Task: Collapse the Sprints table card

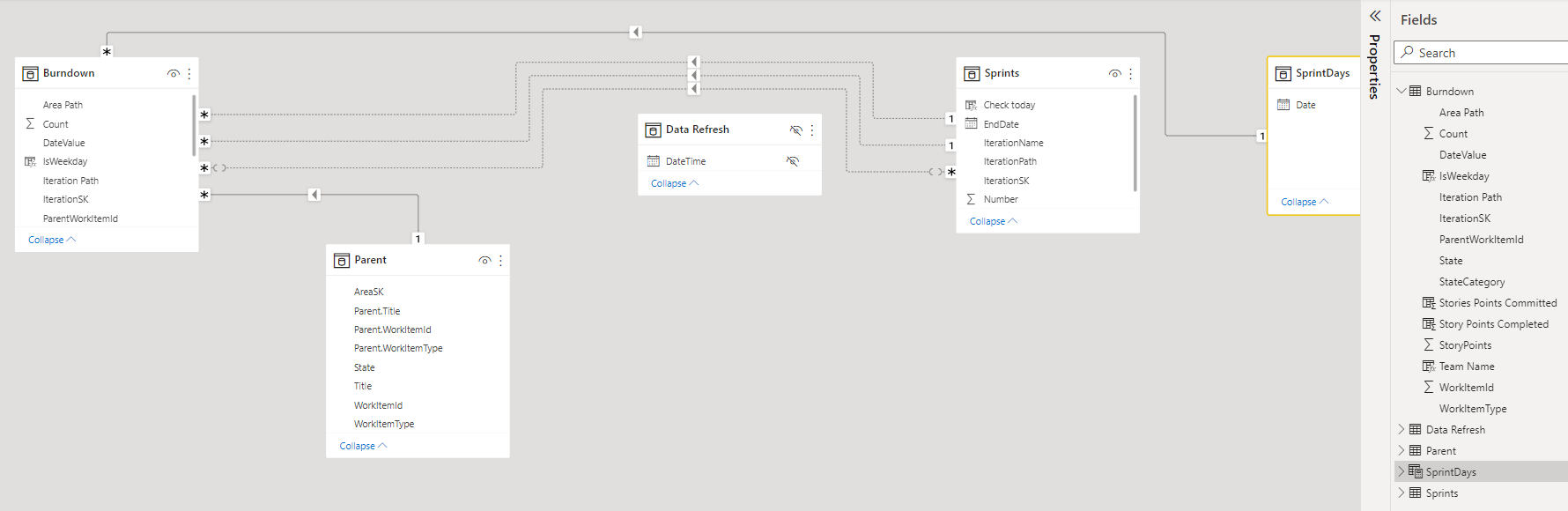Action: (994, 221)
